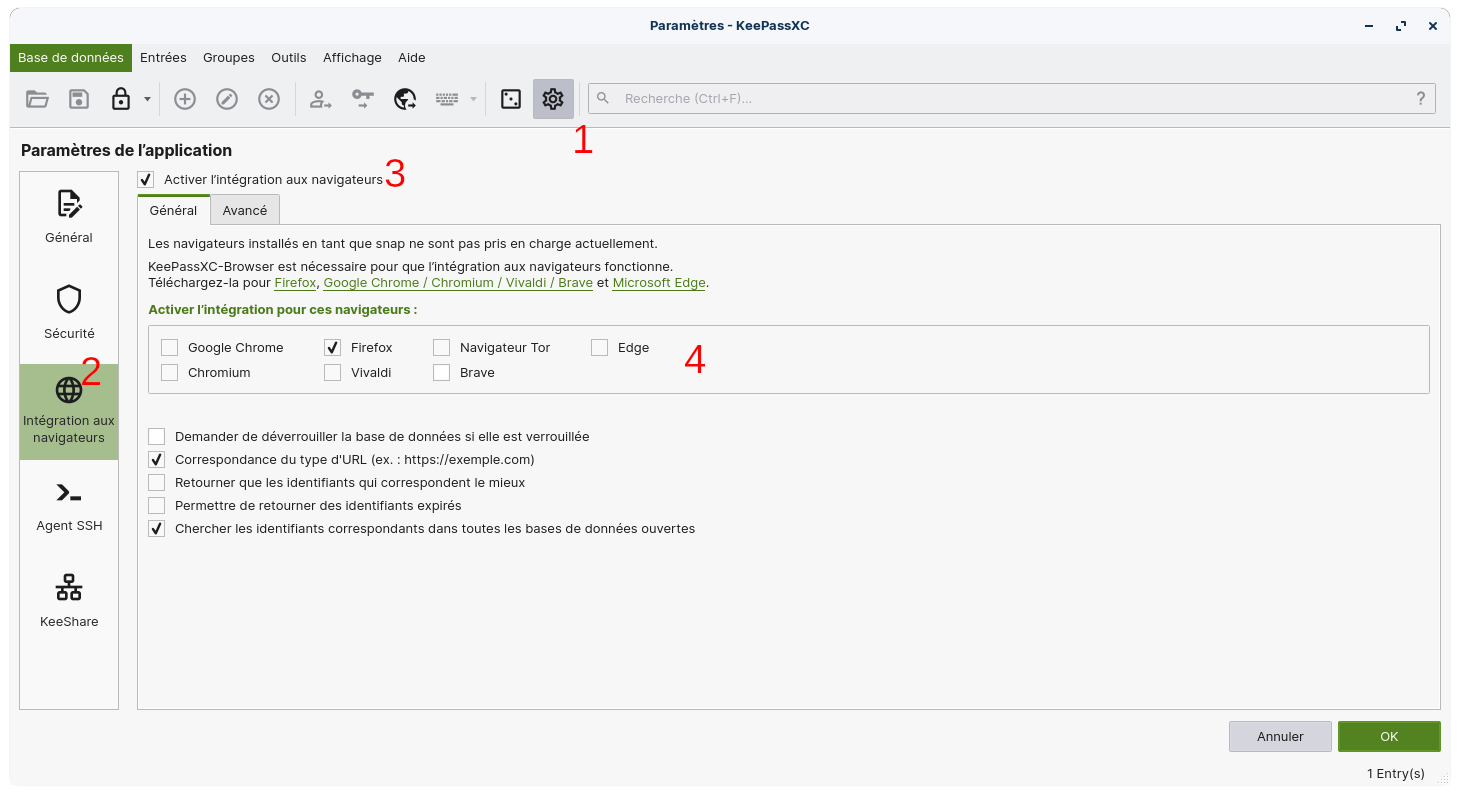Open the Outils menu
The height and width of the screenshot is (795, 1460).
pyautogui.click(x=289, y=58)
